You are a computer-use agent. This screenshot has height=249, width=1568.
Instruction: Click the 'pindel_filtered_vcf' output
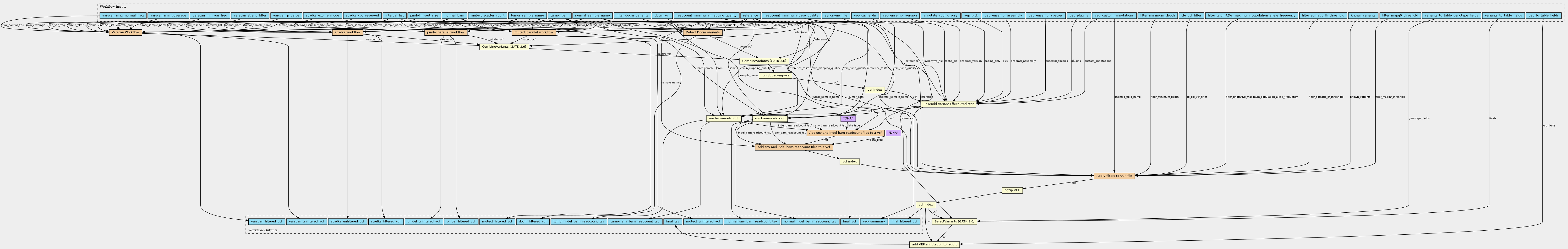pyautogui.click(x=460, y=221)
